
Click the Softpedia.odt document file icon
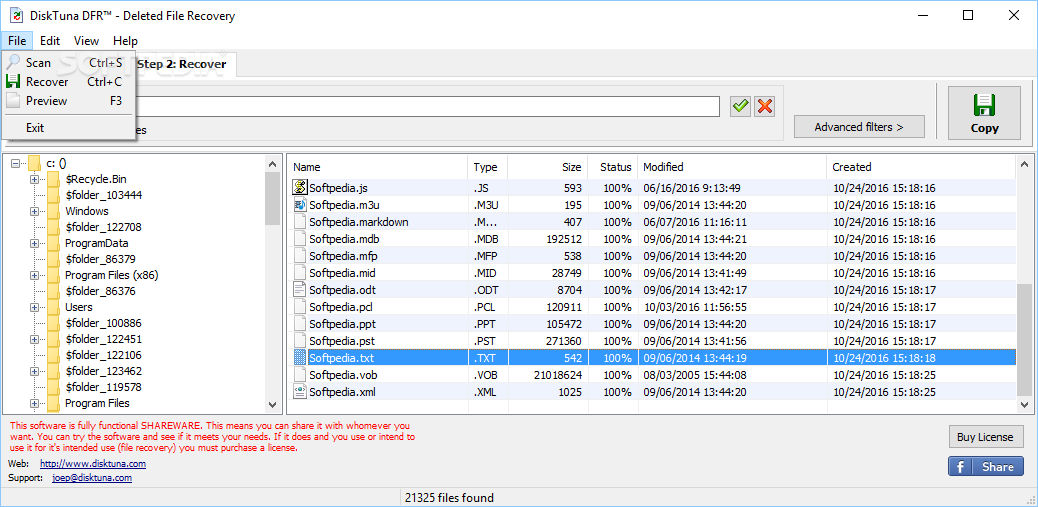coord(300,290)
